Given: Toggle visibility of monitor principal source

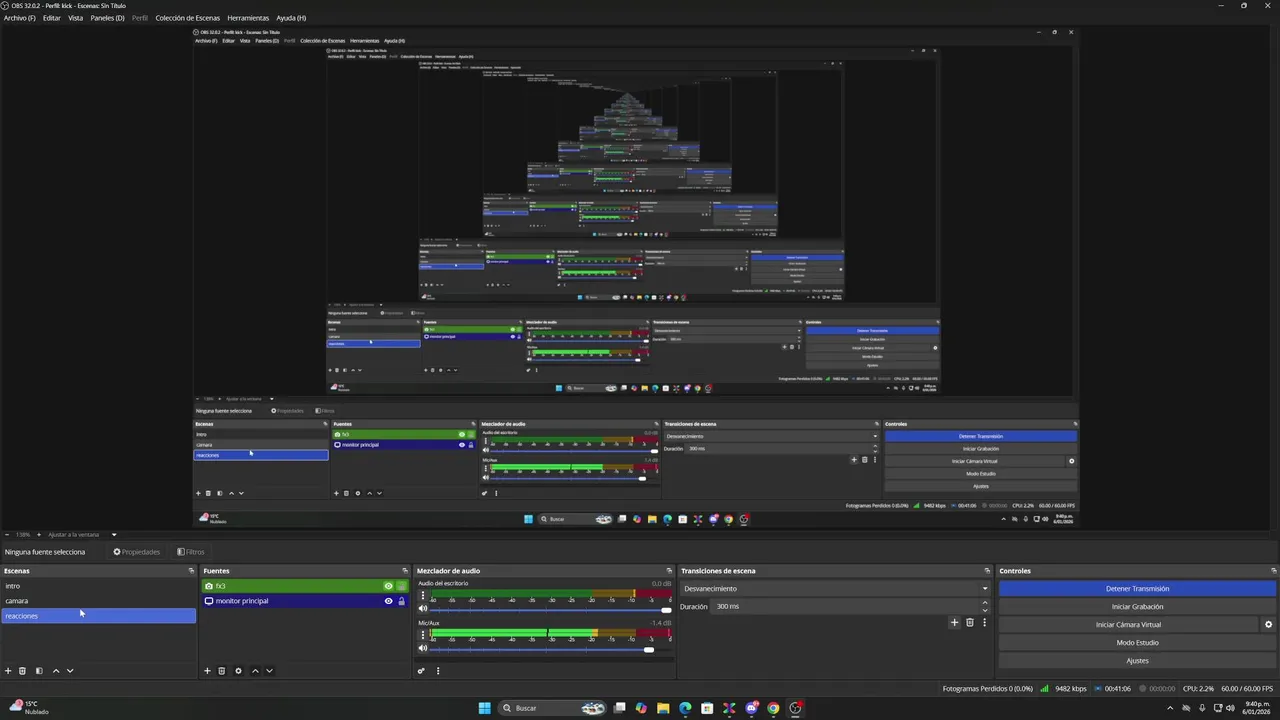Looking at the screenshot, I should [x=388, y=601].
